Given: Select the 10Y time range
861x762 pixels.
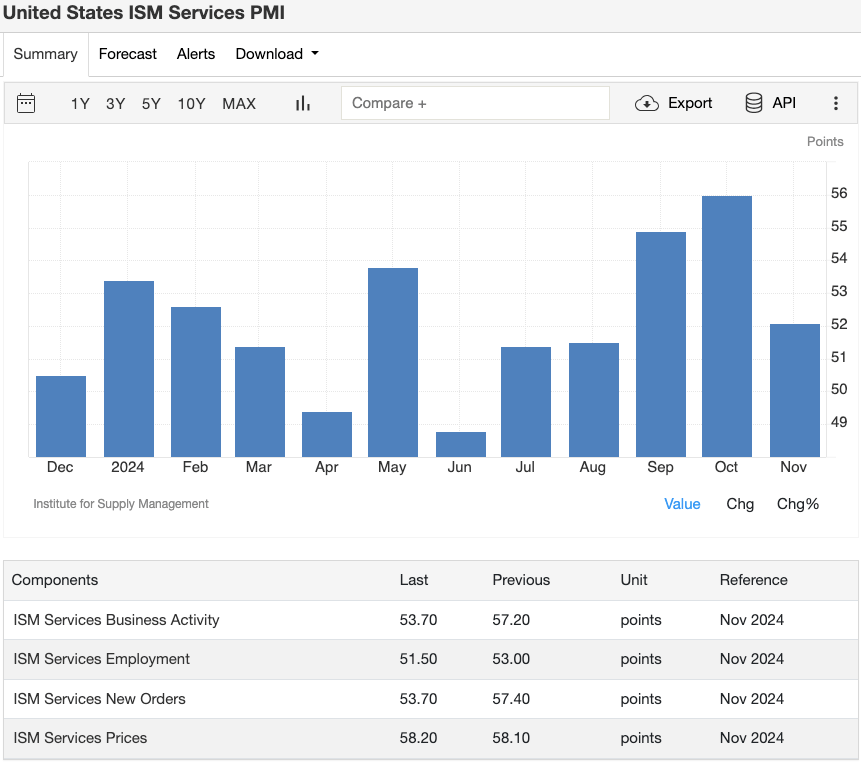Looking at the screenshot, I should [x=191, y=103].
